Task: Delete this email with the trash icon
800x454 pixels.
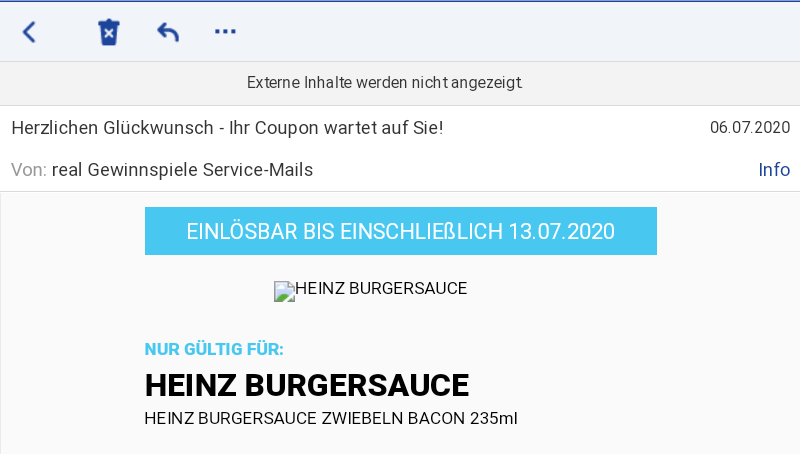Action: click(x=109, y=32)
